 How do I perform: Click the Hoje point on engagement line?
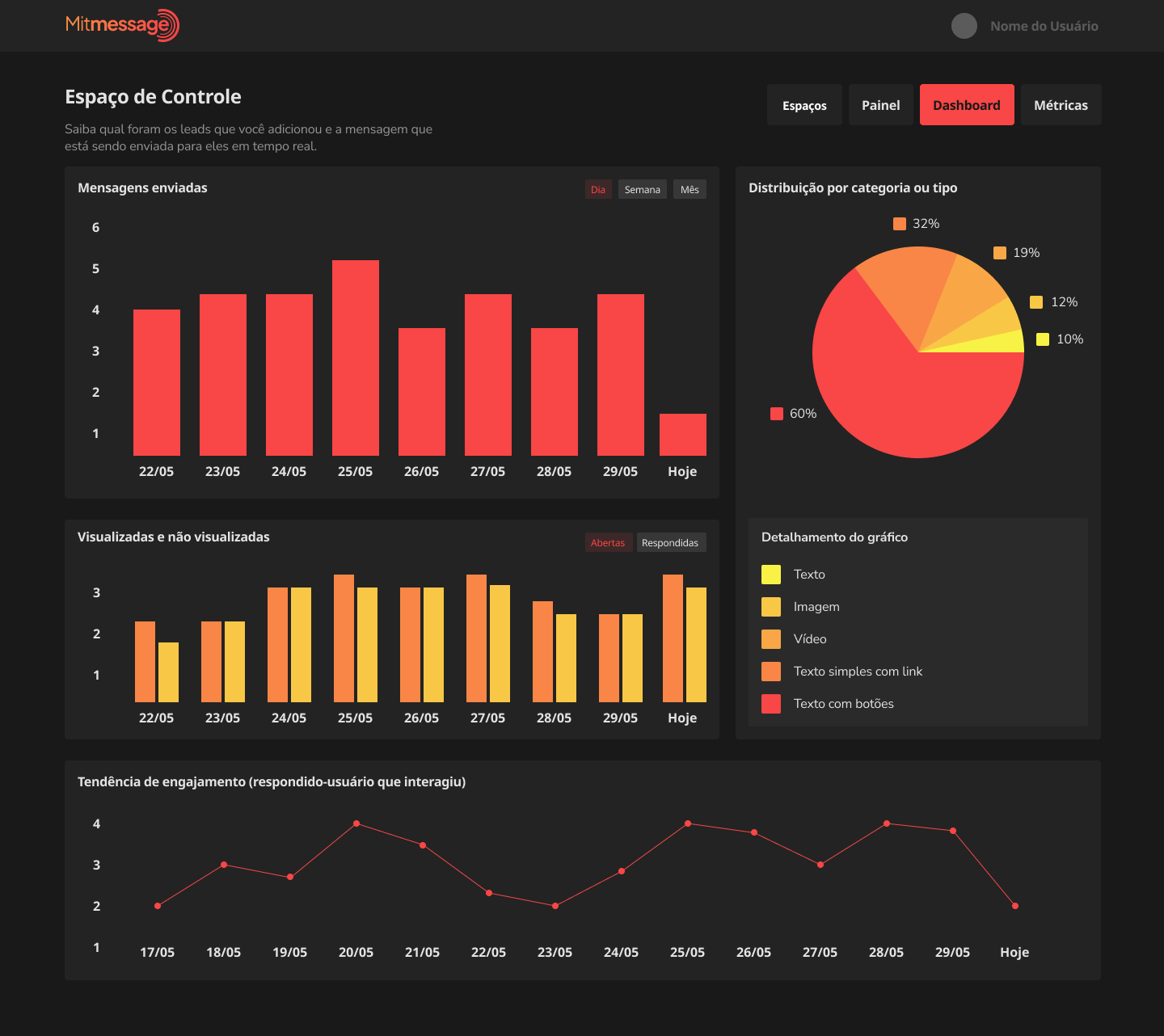click(1015, 906)
